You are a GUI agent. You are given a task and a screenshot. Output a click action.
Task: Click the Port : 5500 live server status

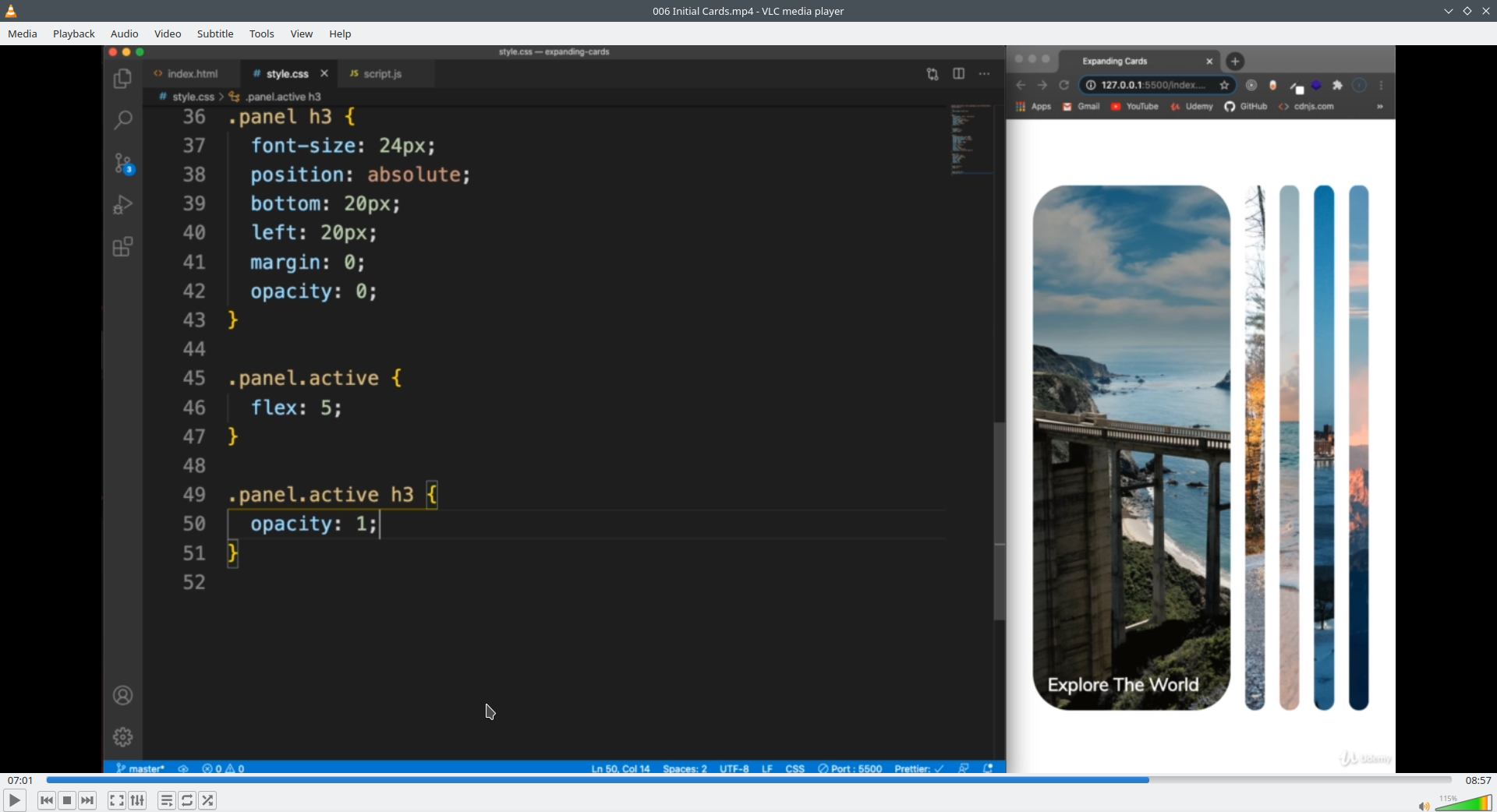tap(850, 768)
